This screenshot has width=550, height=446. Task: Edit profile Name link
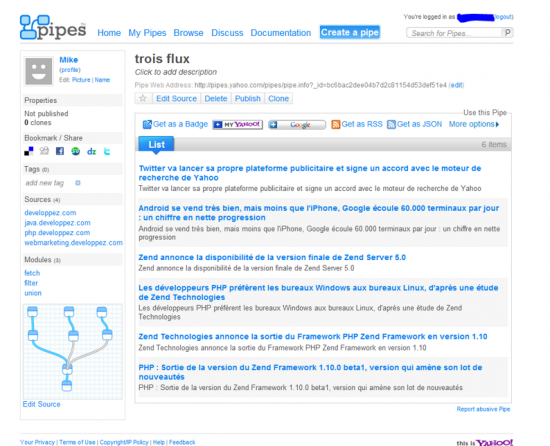pyautogui.click(x=102, y=80)
